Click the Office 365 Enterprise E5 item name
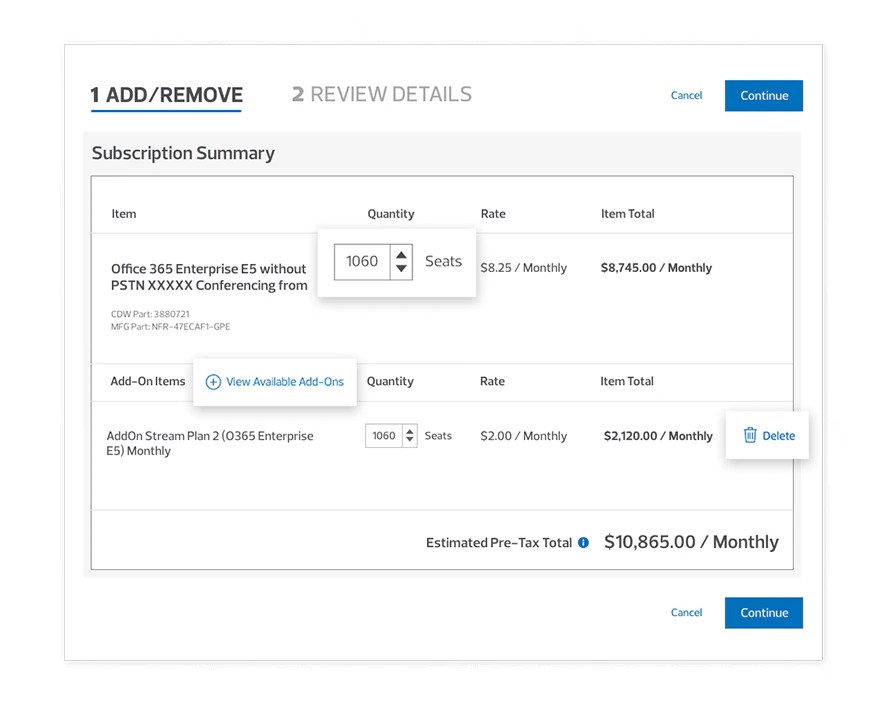Image resolution: width=879 pixels, height=717 pixels. coord(208,277)
